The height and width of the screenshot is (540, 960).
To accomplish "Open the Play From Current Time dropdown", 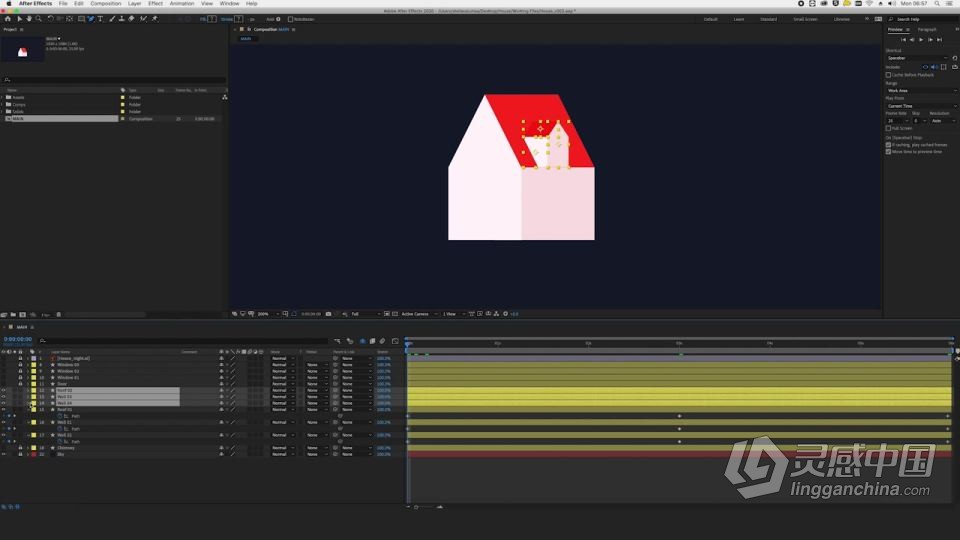I will click(921, 106).
